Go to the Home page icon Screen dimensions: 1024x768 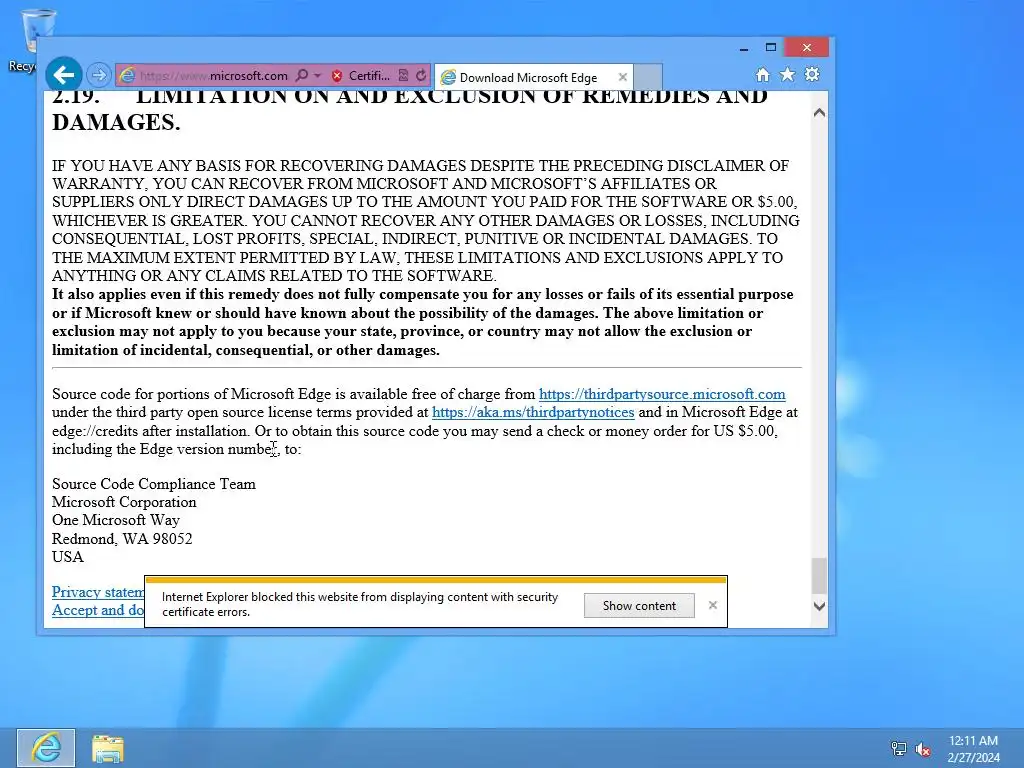click(x=763, y=75)
